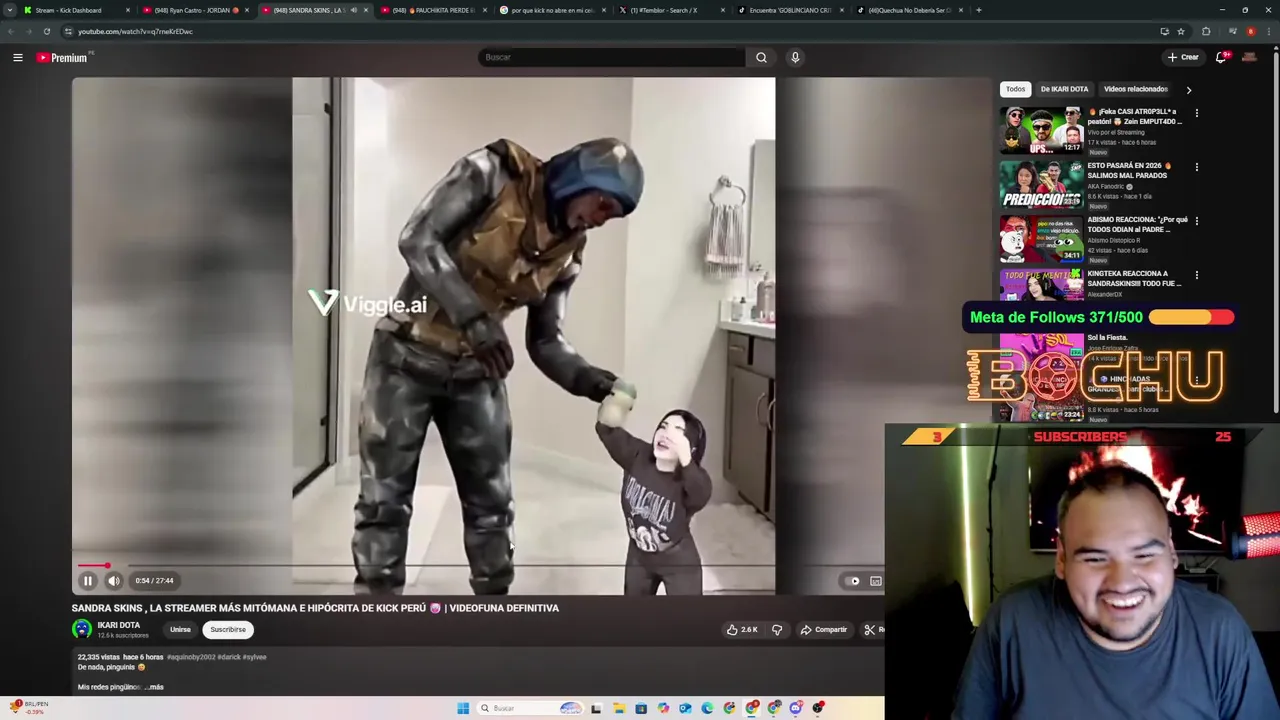Open the IKARI DOTA channel name link
This screenshot has height=720, width=1280.
(x=119, y=625)
